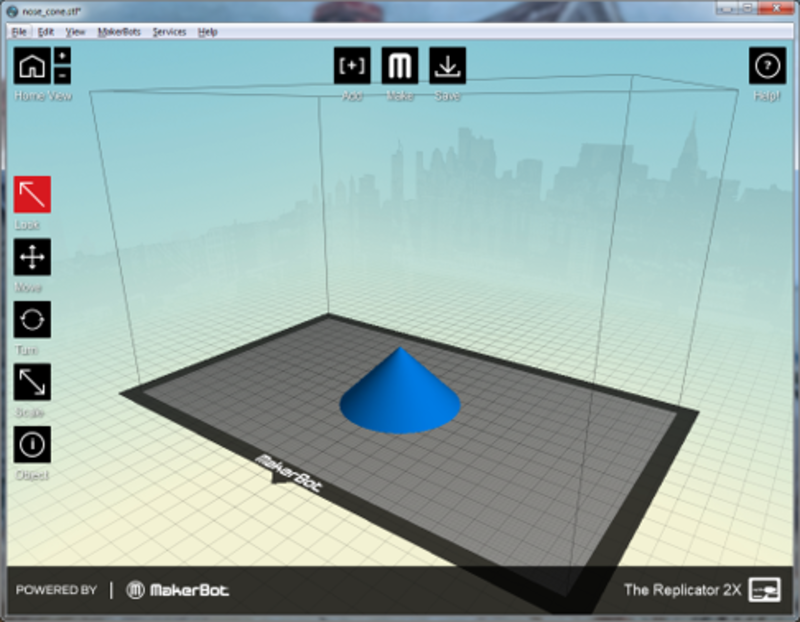This screenshot has height=622, width=800.
Task: Open the Object info tool
Action: pyautogui.click(x=32, y=444)
